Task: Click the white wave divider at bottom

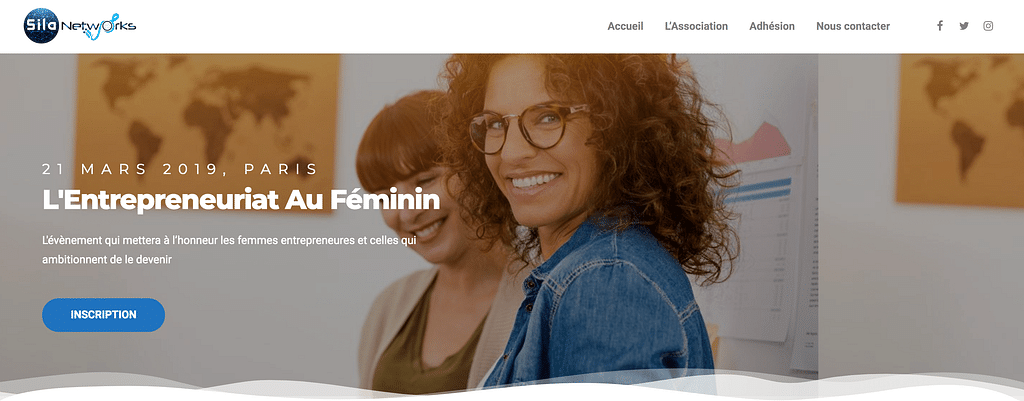Action: [x=512, y=388]
